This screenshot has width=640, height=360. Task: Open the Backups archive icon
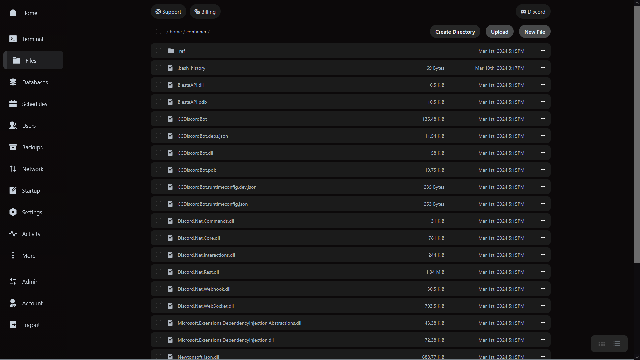[13, 147]
